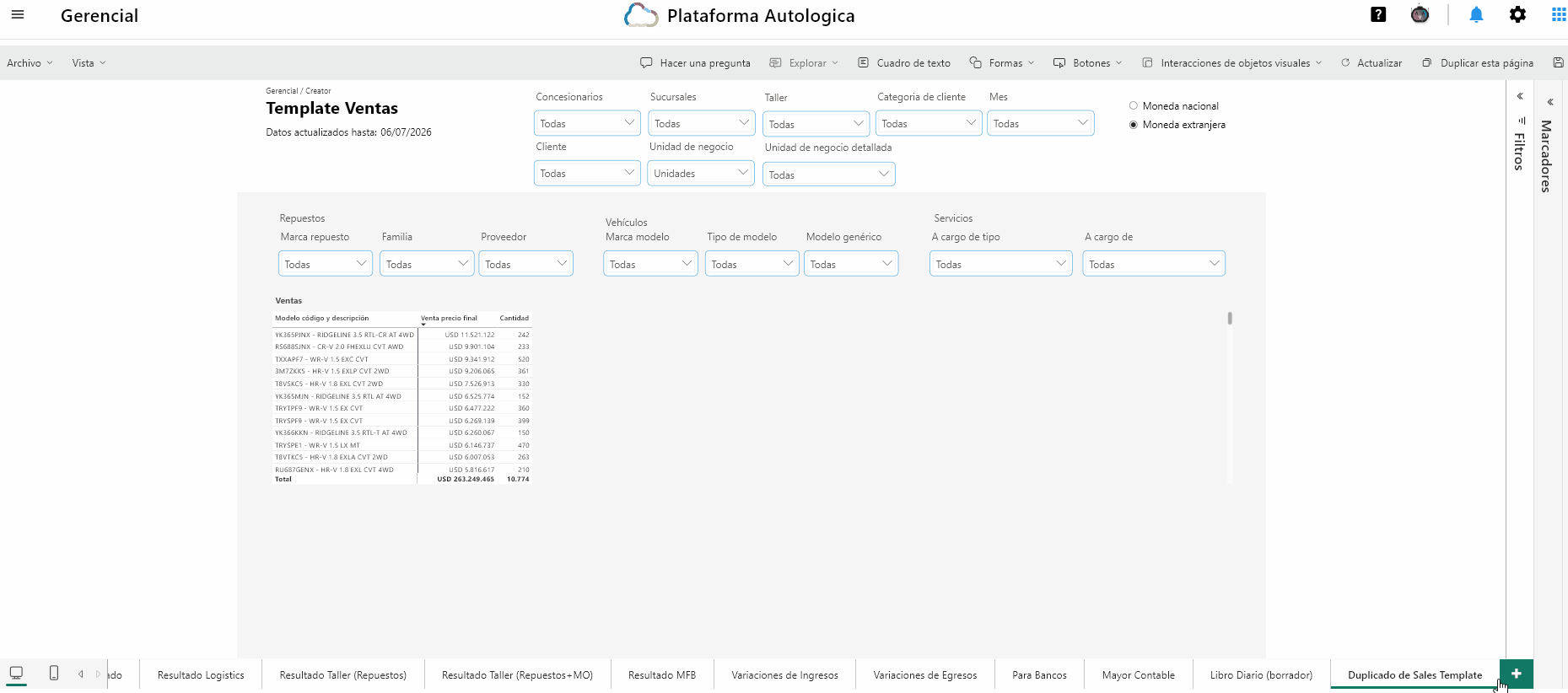Open the hamburger navigation menu

(x=18, y=14)
